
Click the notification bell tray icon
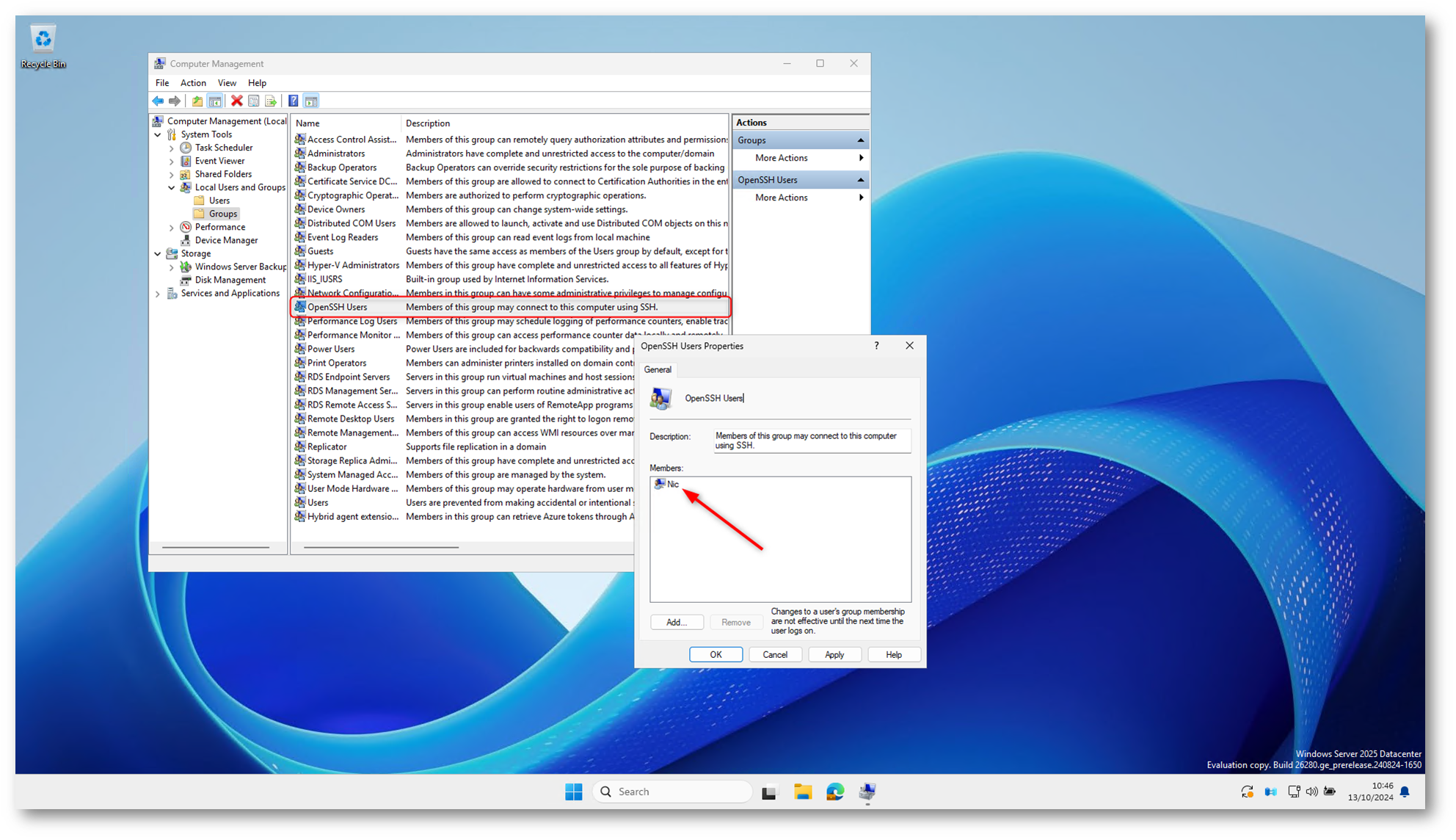click(1405, 792)
